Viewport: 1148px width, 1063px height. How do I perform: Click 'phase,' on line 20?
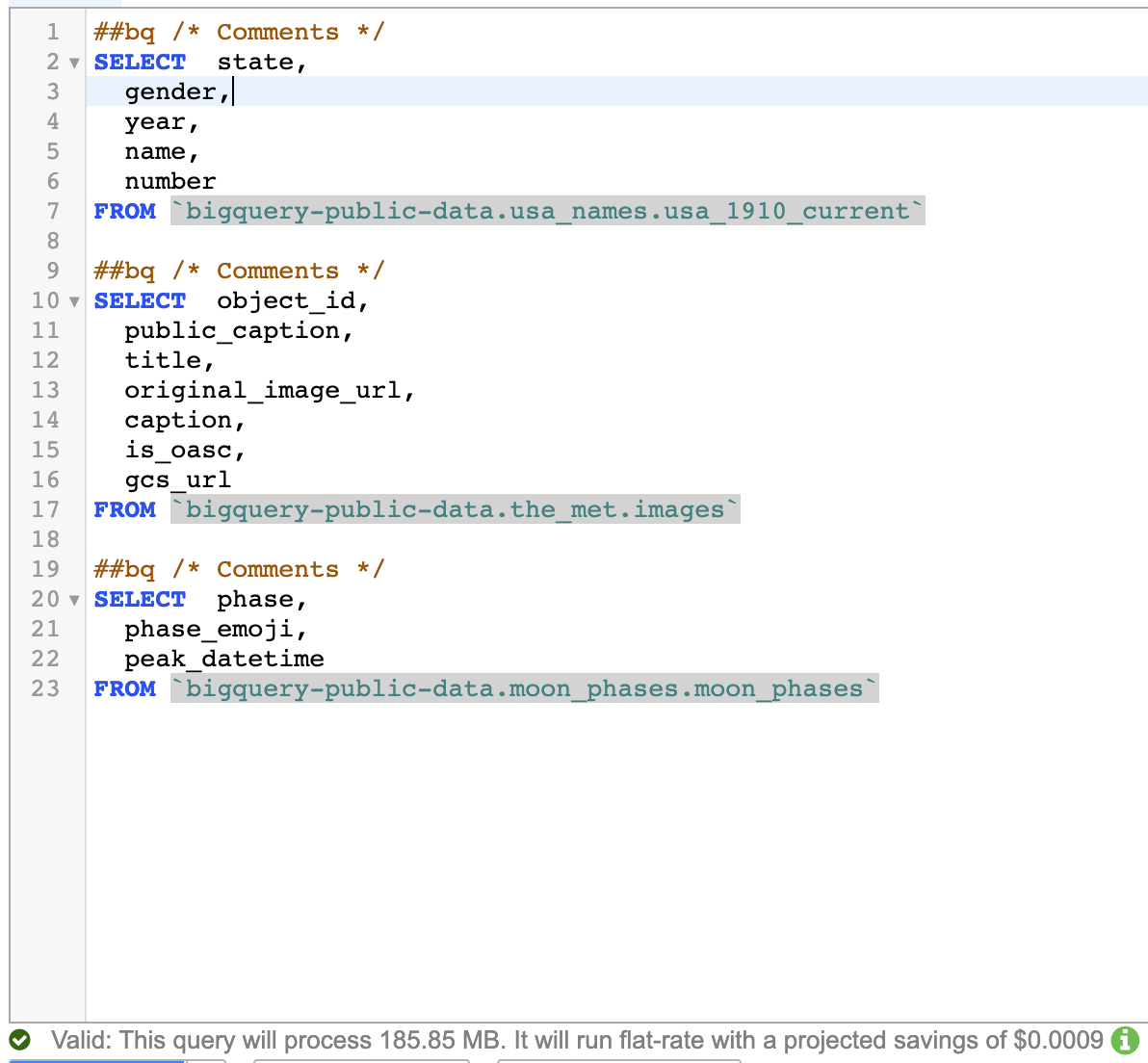[262, 600]
